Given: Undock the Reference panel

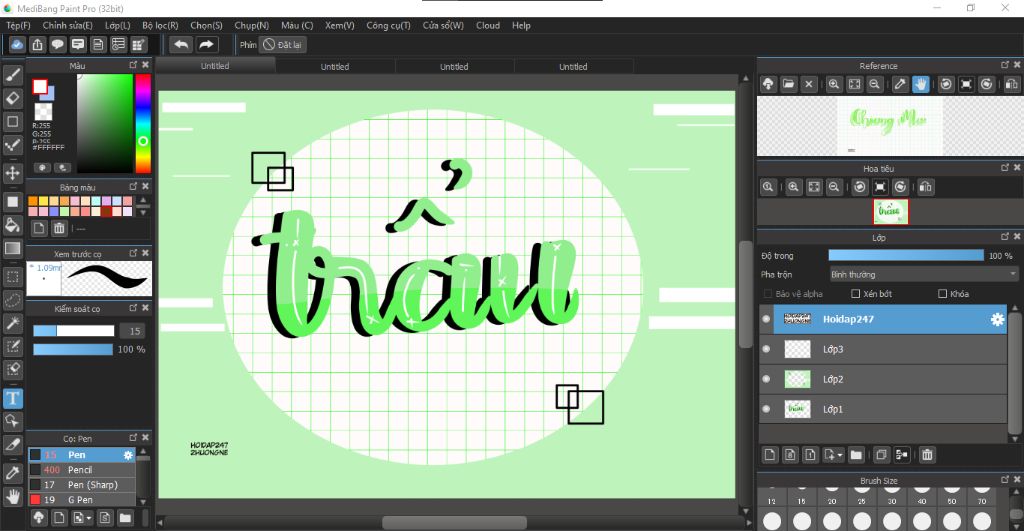Looking at the screenshot, I should (x=1005, y=65).
